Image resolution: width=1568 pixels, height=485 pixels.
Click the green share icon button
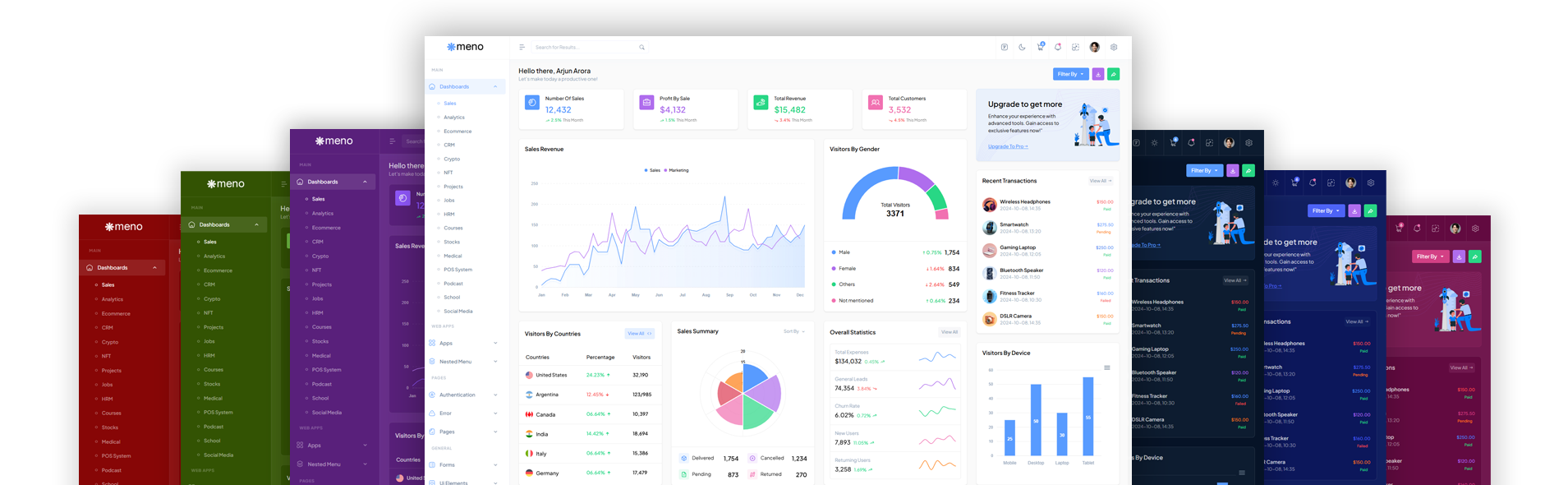pos(1113,74)
